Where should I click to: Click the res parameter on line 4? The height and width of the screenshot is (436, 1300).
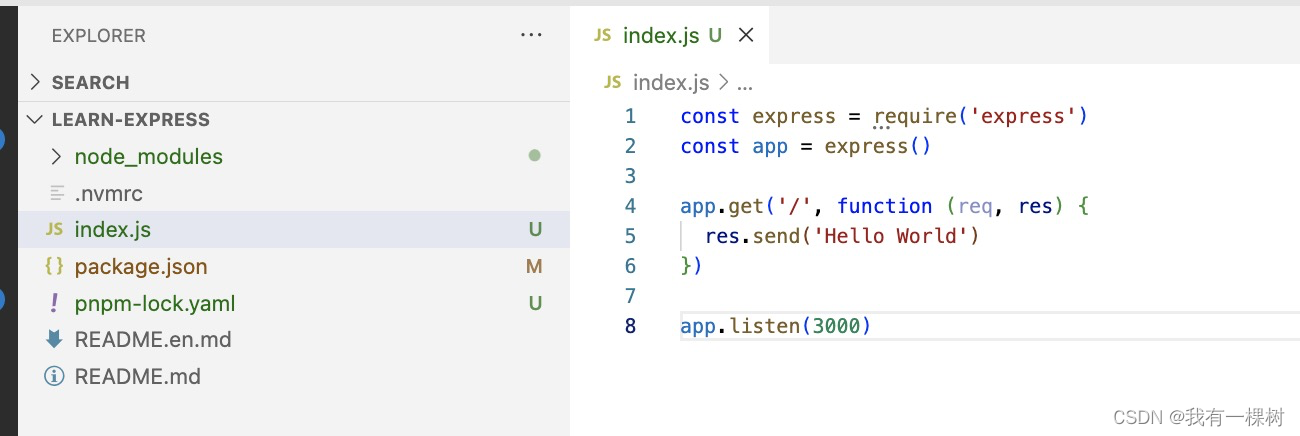coord(1036,206)
